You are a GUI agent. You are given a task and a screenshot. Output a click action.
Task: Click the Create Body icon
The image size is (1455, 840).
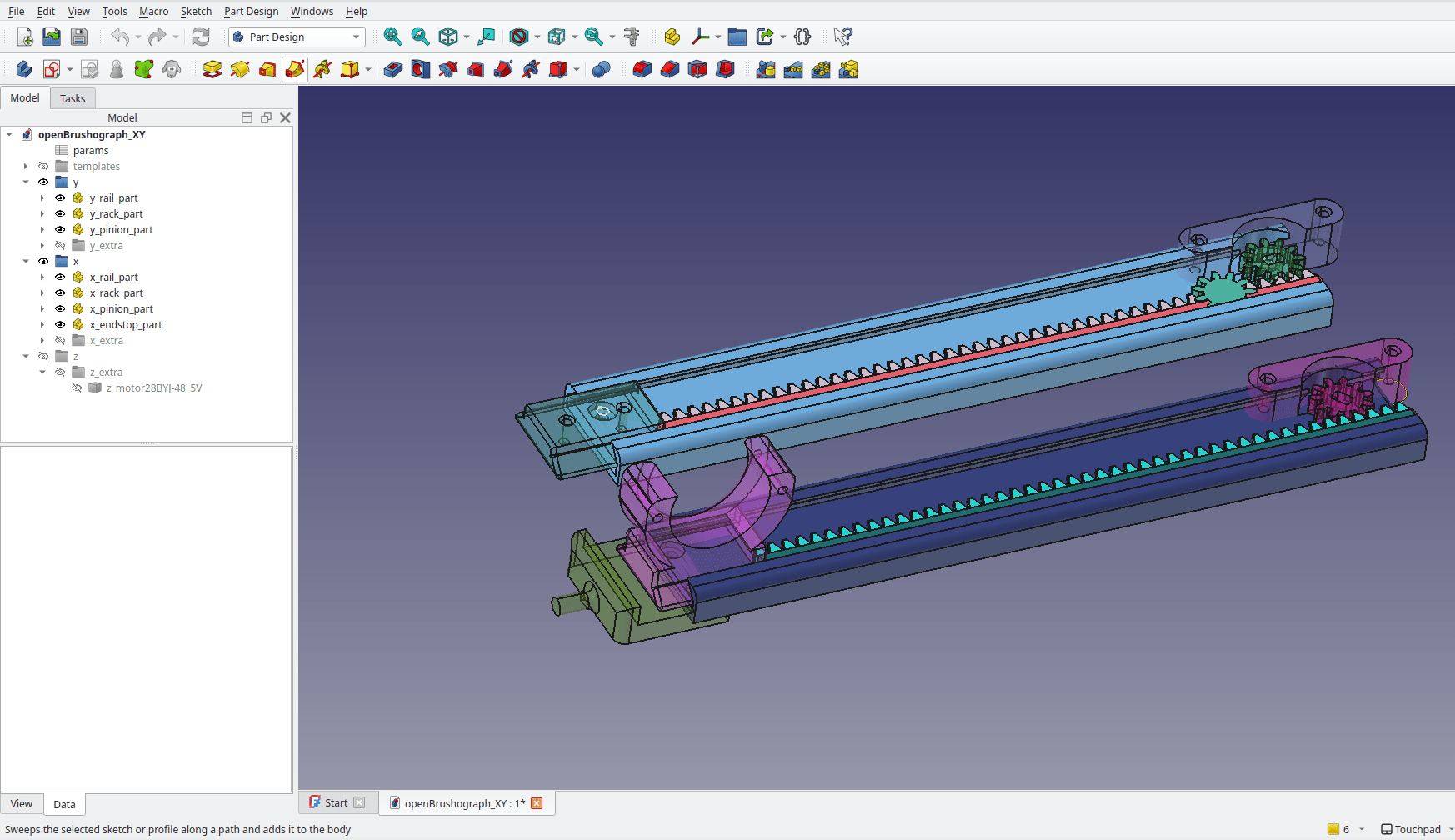tap(24, 70)
